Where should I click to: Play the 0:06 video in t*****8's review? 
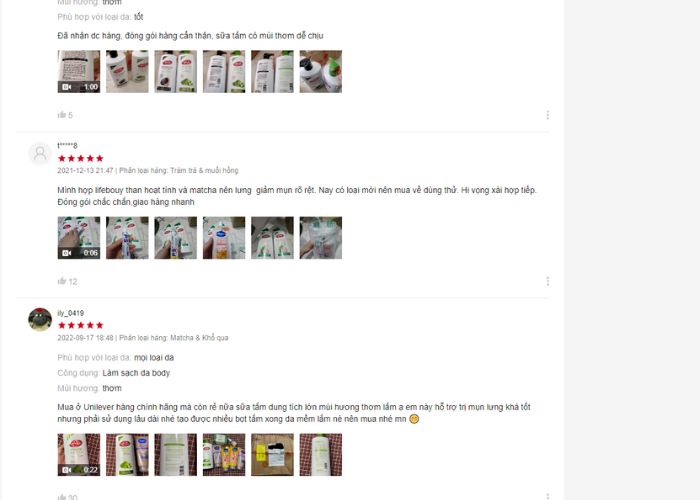79,238
